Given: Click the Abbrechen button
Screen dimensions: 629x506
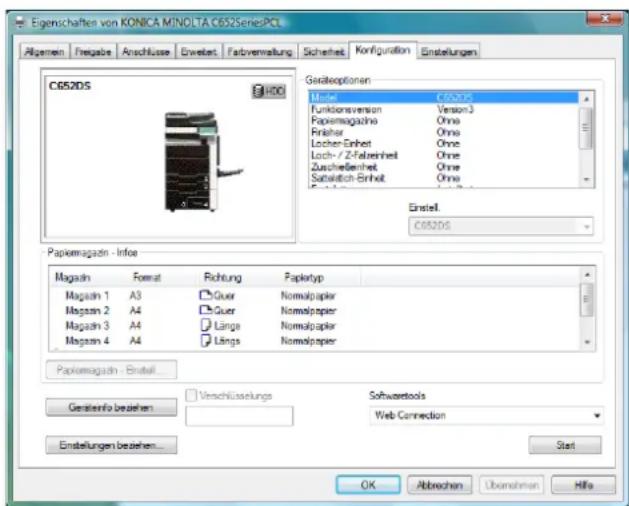Looking at the screenshot, I should coord(440,485).
